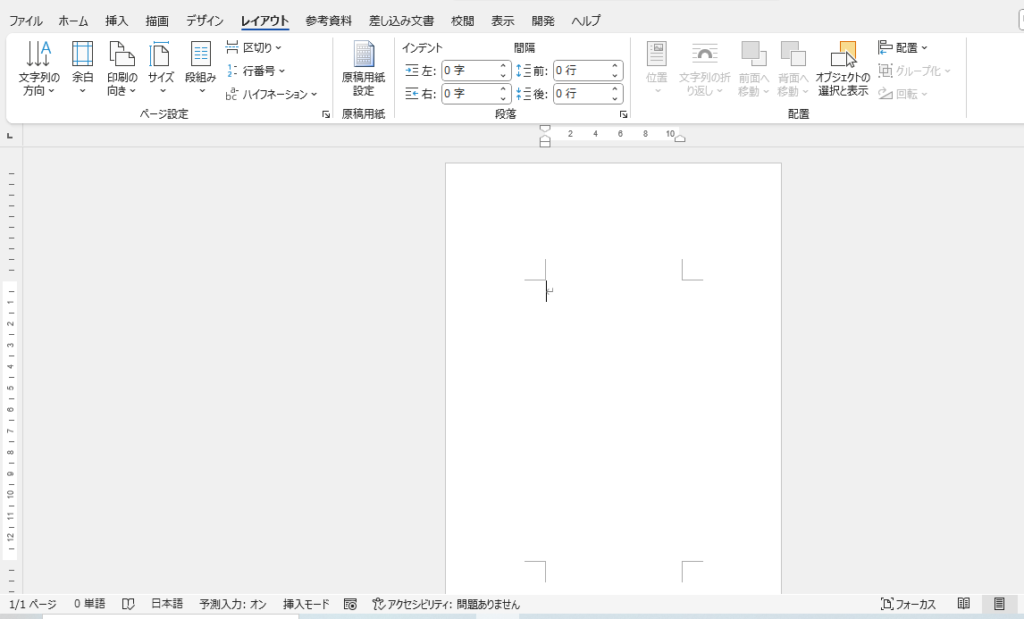The image size is (1024, 619).
Task: Click the 日本語 language status
Action: click(167, 604)
